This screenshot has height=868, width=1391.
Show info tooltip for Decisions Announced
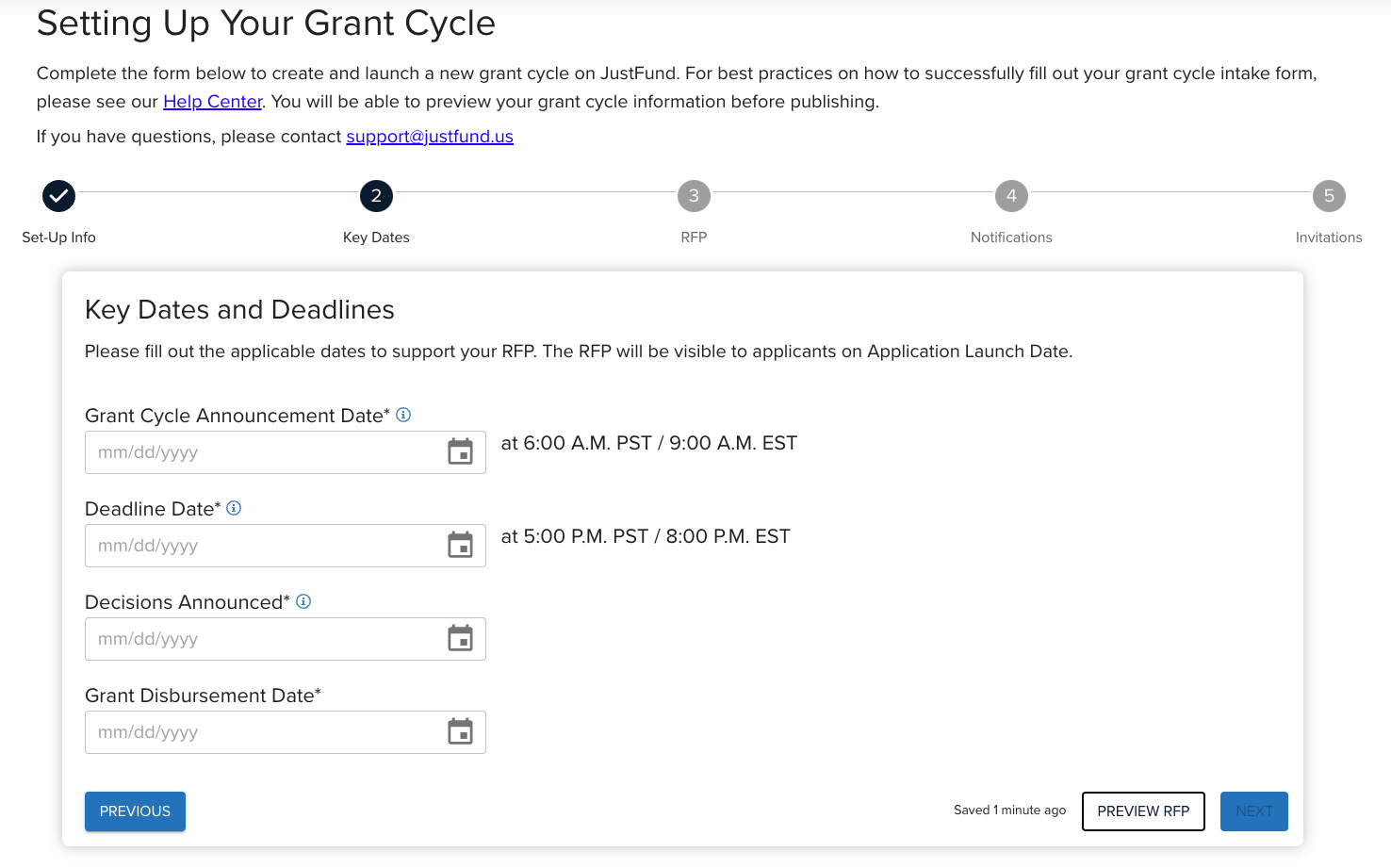point(303,601)
